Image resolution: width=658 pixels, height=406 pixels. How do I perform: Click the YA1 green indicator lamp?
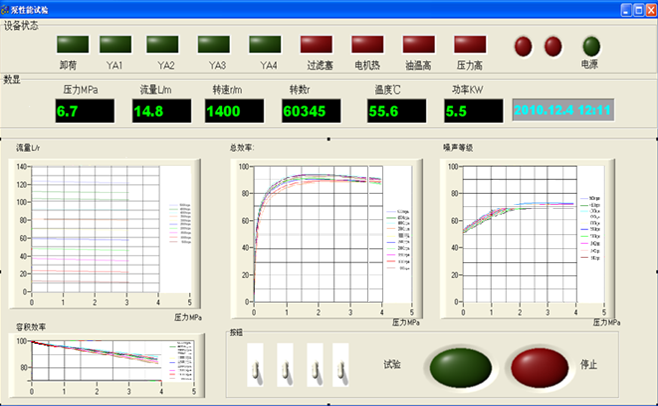click(x=115, y=45)
